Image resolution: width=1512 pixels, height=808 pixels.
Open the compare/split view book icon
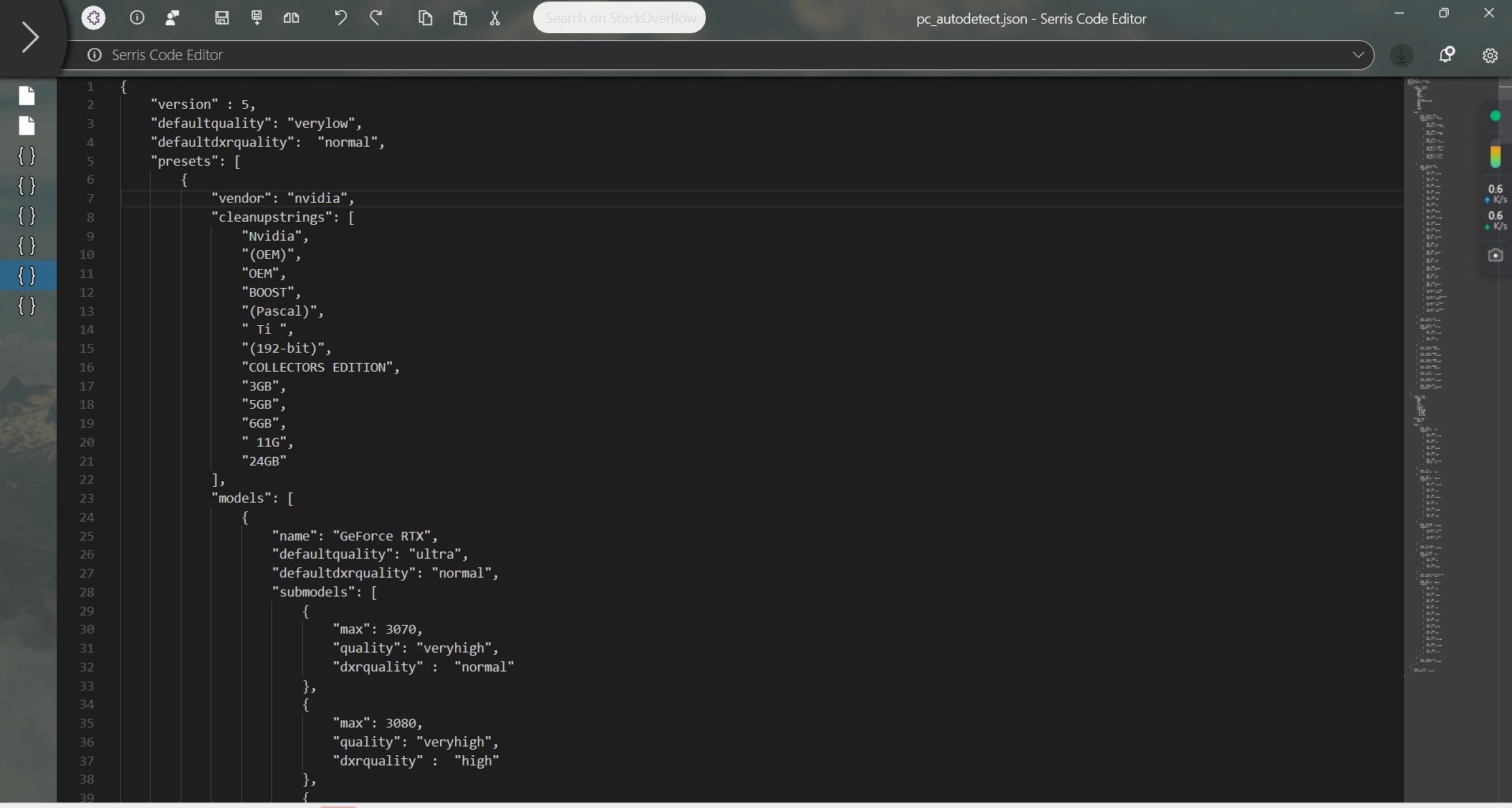click(291, 17)
